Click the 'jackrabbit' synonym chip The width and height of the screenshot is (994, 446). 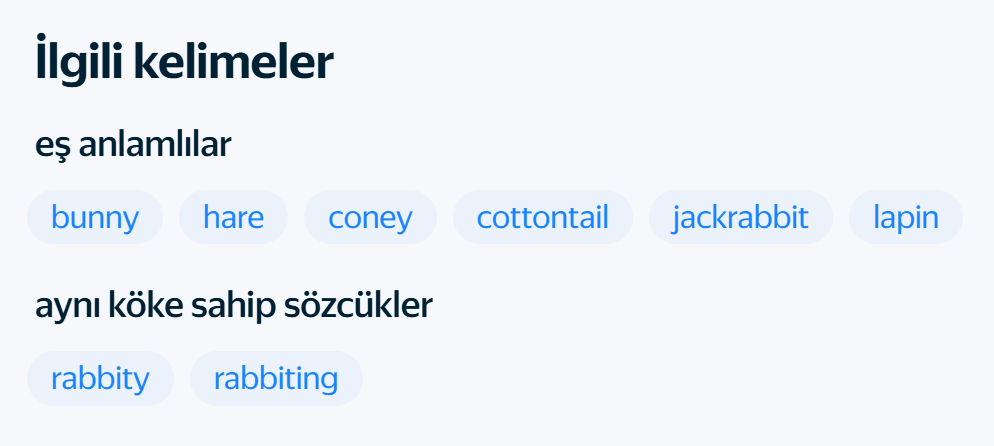click(740, 217)
